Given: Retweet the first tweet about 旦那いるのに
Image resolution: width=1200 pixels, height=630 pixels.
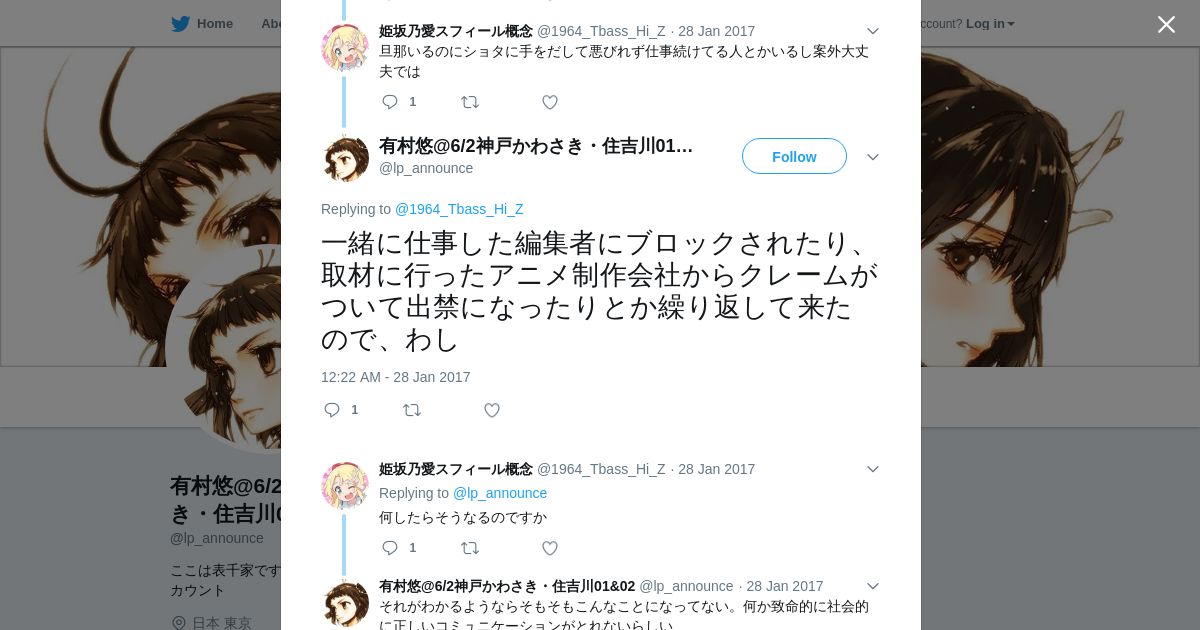Looking at the screenshot, I should coord(470,102).
